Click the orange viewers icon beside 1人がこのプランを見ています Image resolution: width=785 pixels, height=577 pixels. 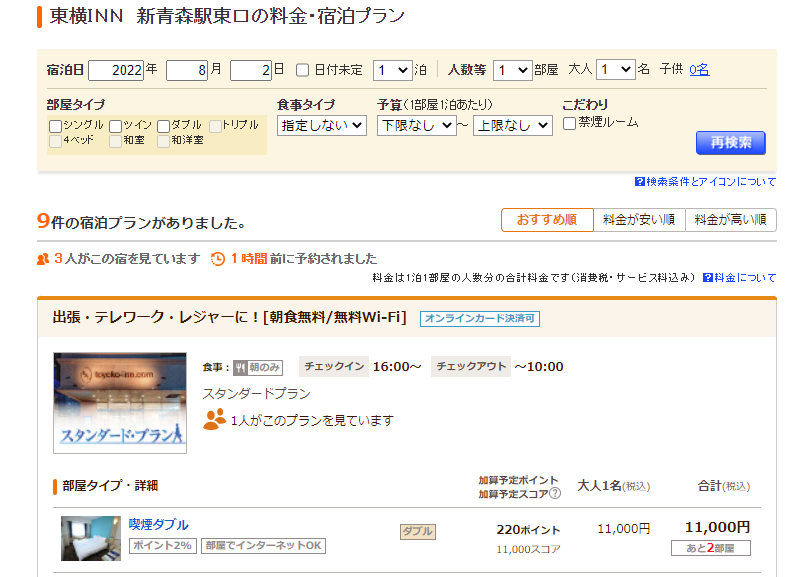click(x=214, y=419)
